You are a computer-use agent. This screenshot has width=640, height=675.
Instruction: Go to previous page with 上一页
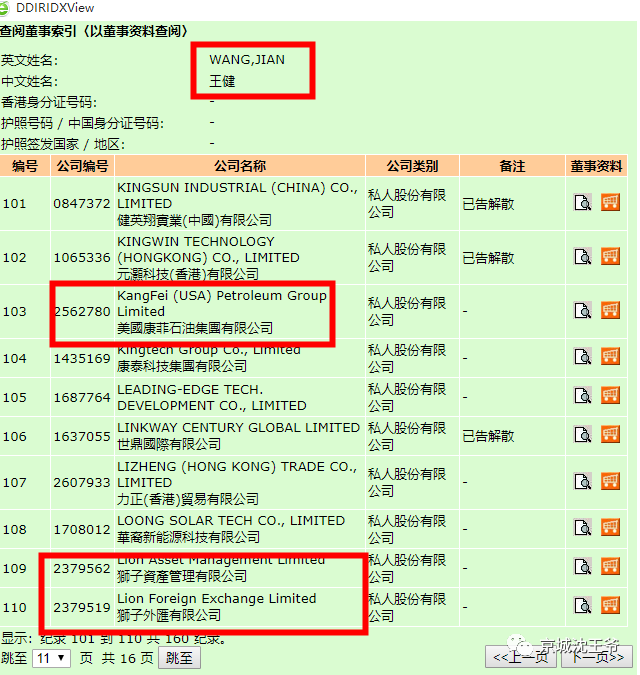519,657
